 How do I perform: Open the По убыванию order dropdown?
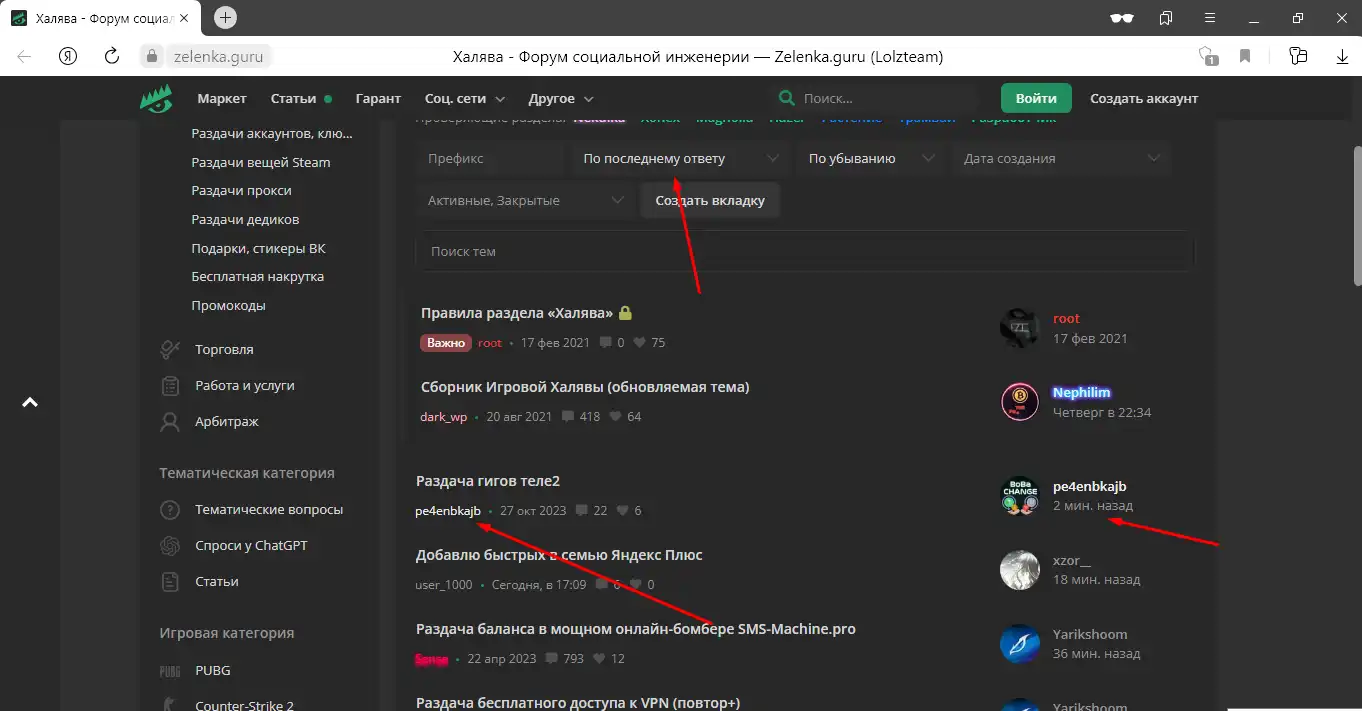[x=870, y=158]
